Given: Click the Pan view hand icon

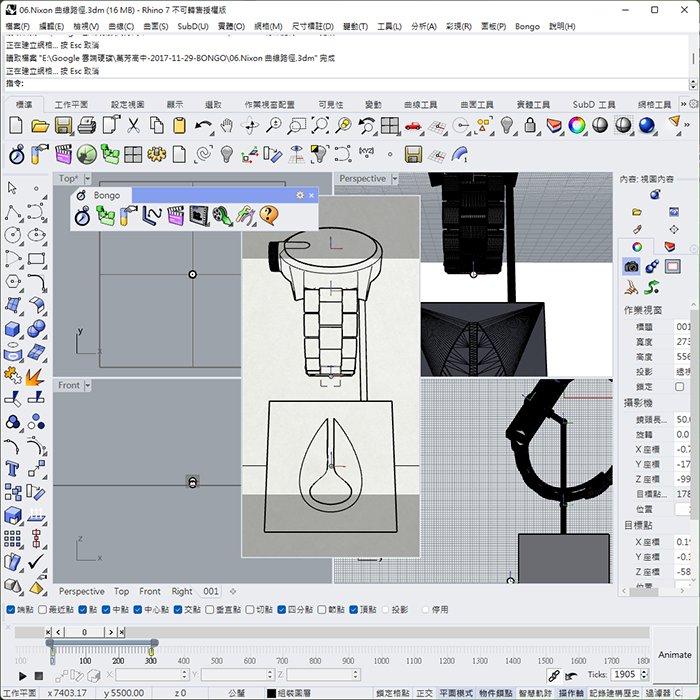Looking at the screenshot, I should (227, 125).
